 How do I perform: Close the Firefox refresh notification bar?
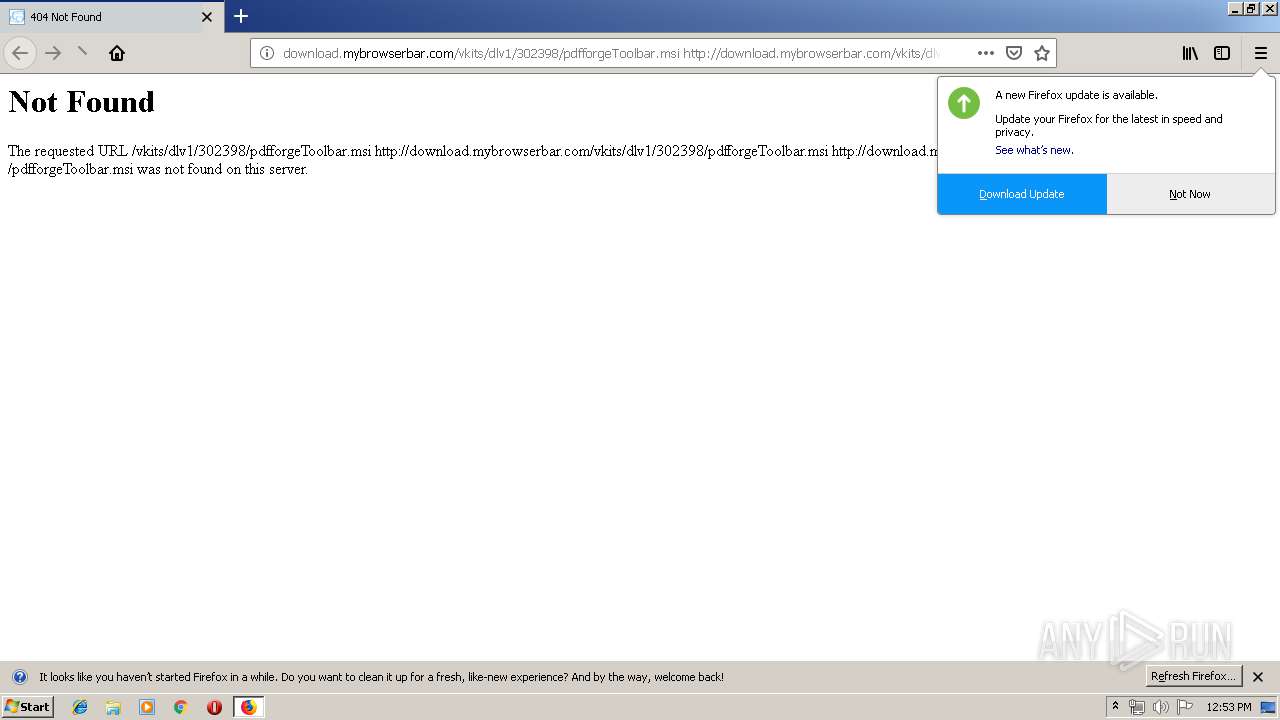click(x=1258, y=677)
